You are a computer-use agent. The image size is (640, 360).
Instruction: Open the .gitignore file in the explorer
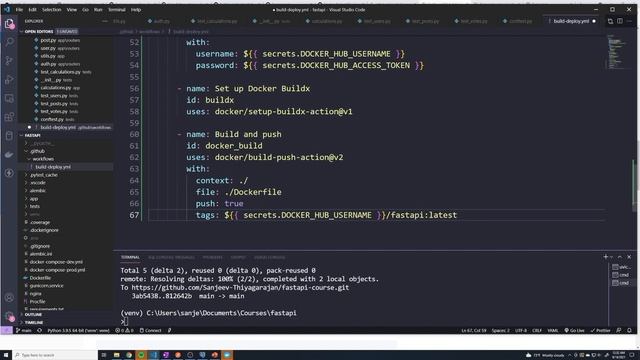(x=40, y=246)
